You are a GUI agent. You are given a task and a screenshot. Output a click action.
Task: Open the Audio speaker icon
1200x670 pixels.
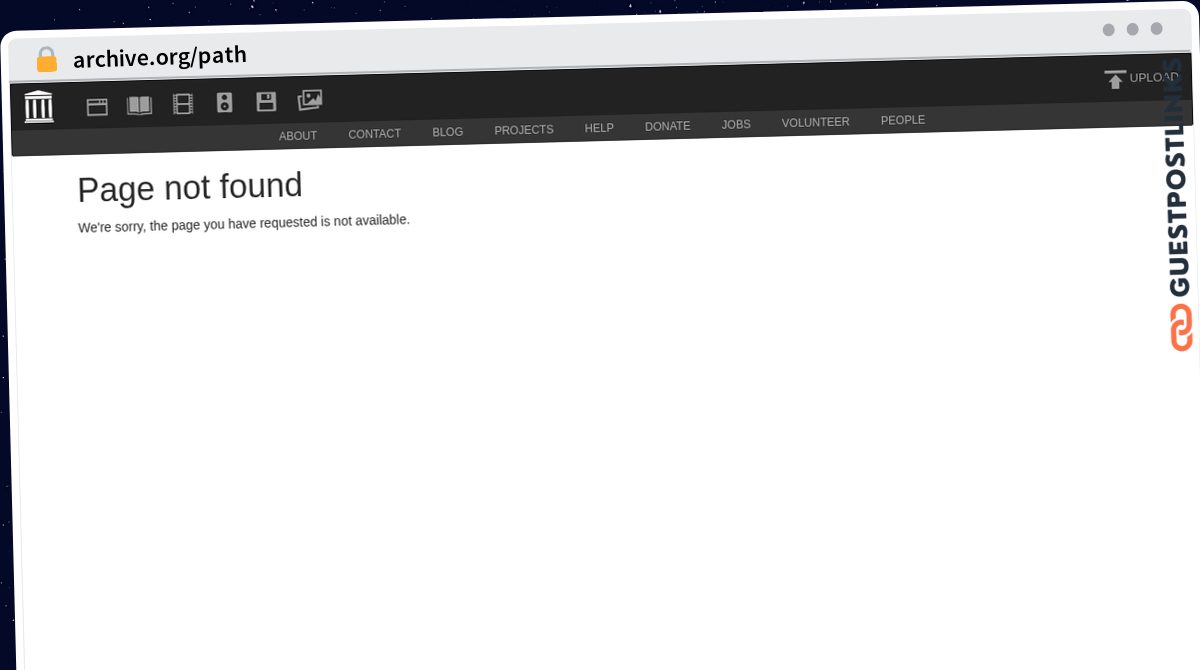[x=225, y=102]
